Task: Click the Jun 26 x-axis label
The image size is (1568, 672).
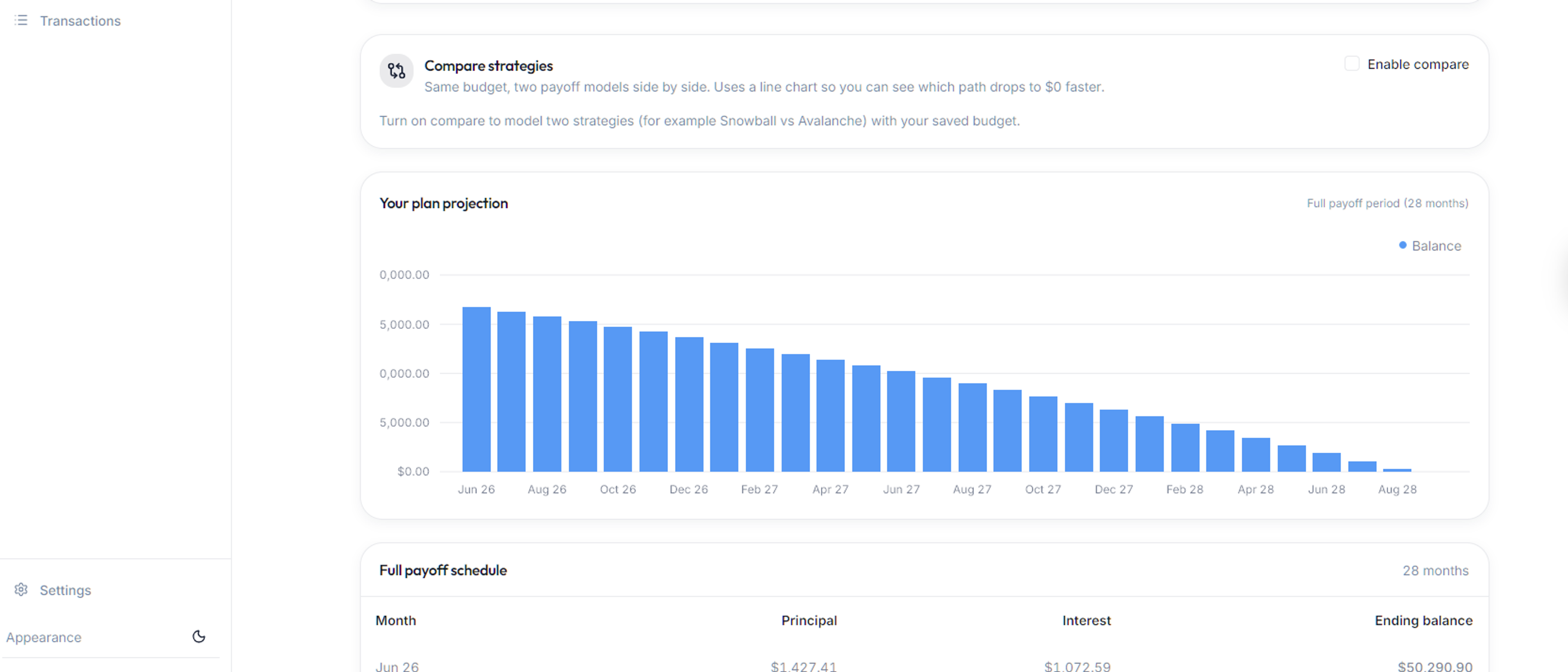Action: pos(476,490)
